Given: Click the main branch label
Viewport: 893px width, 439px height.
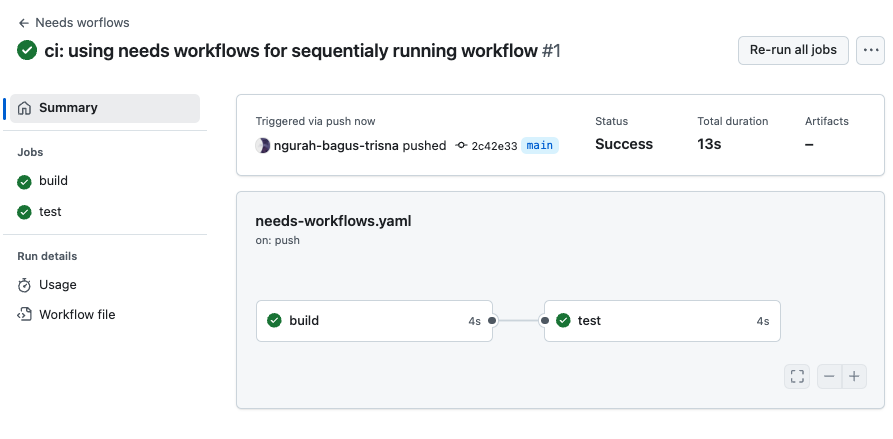Looking at the screenshot, I should click(x=540, y=145).
